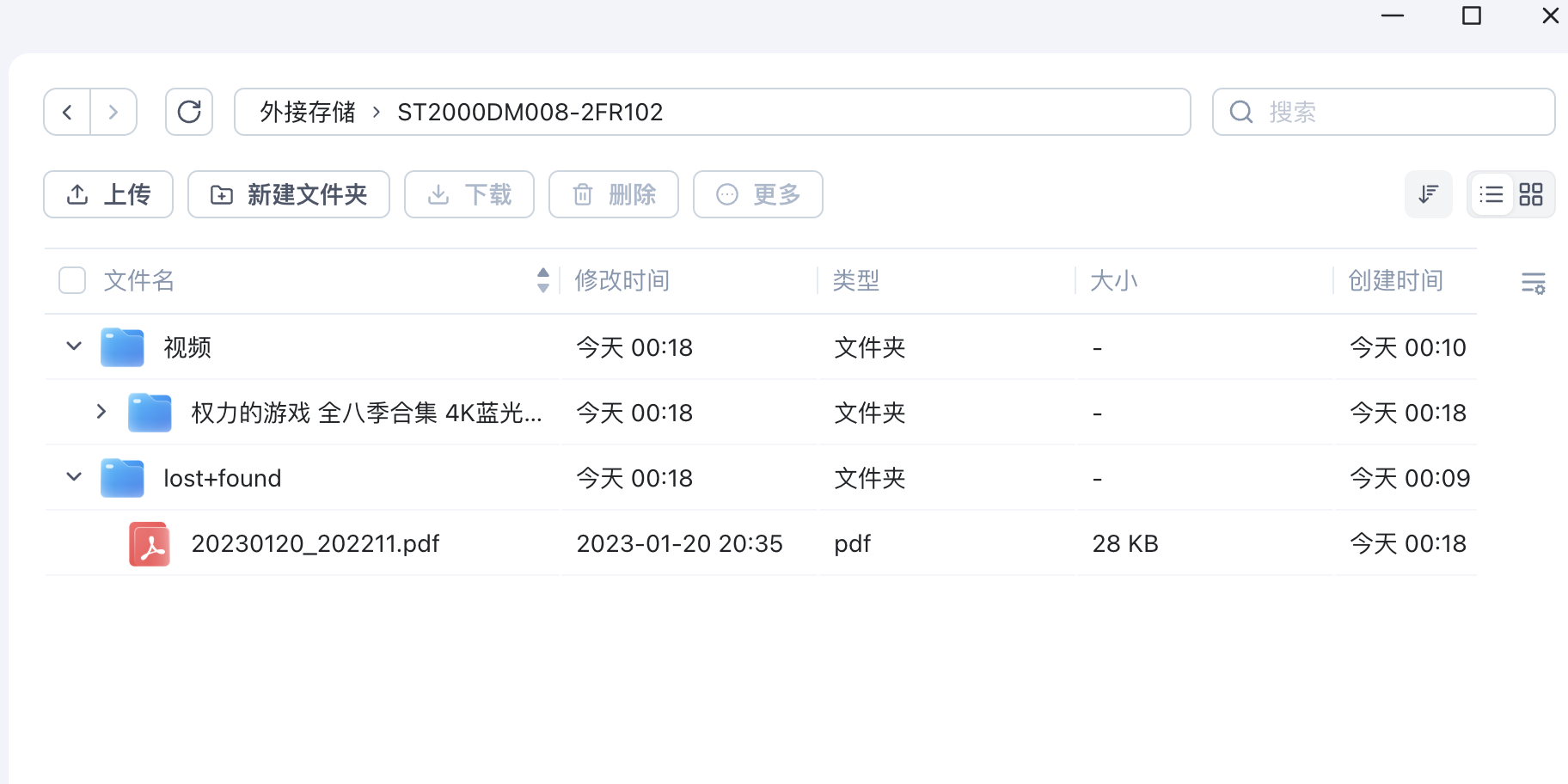Click the 新建文件夹 button
Image resolution: width=1568 pixels, height=784 pixels.
pyautogui.click(x=289, y=194)
